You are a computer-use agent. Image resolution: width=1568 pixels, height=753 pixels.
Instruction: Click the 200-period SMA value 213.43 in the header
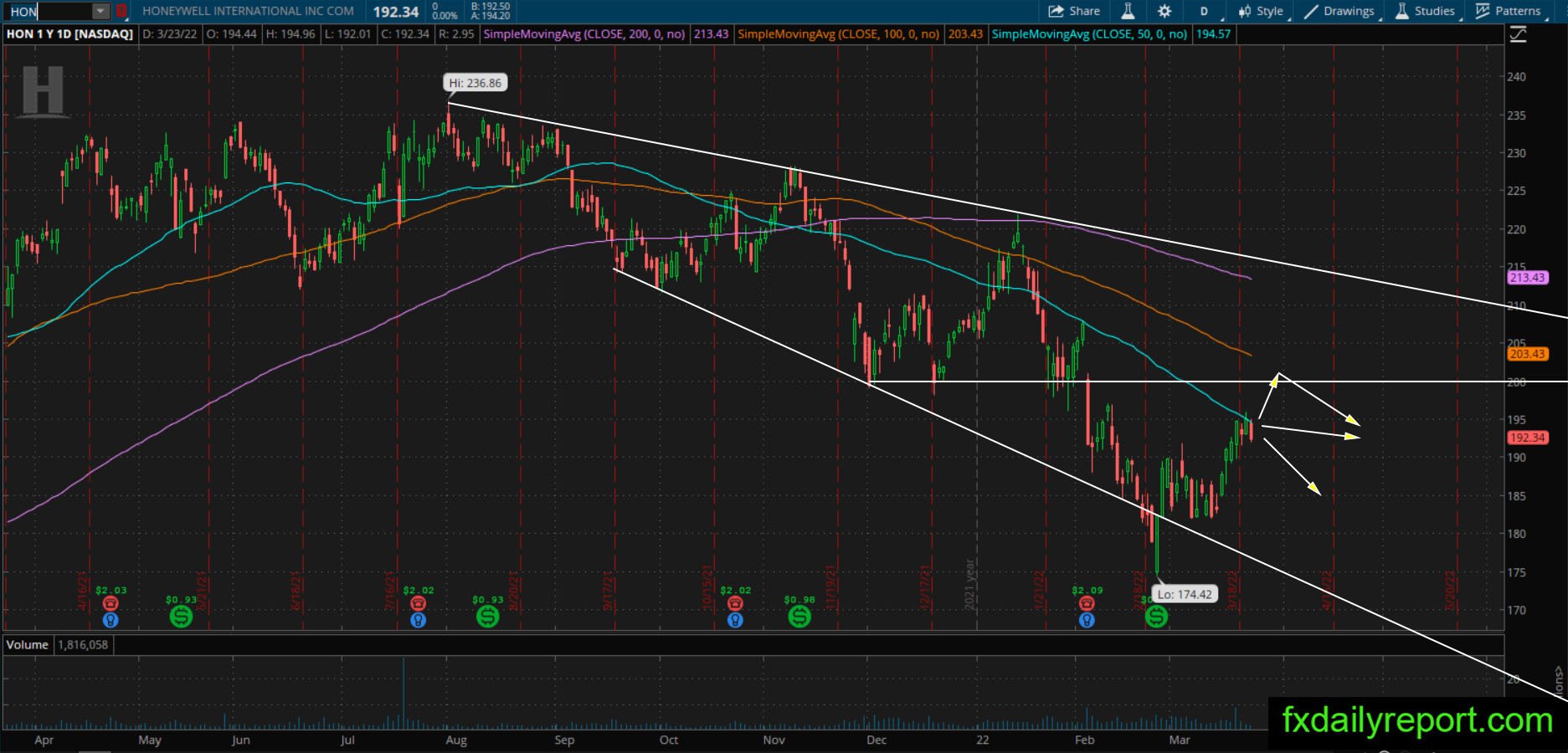point(711,34)
